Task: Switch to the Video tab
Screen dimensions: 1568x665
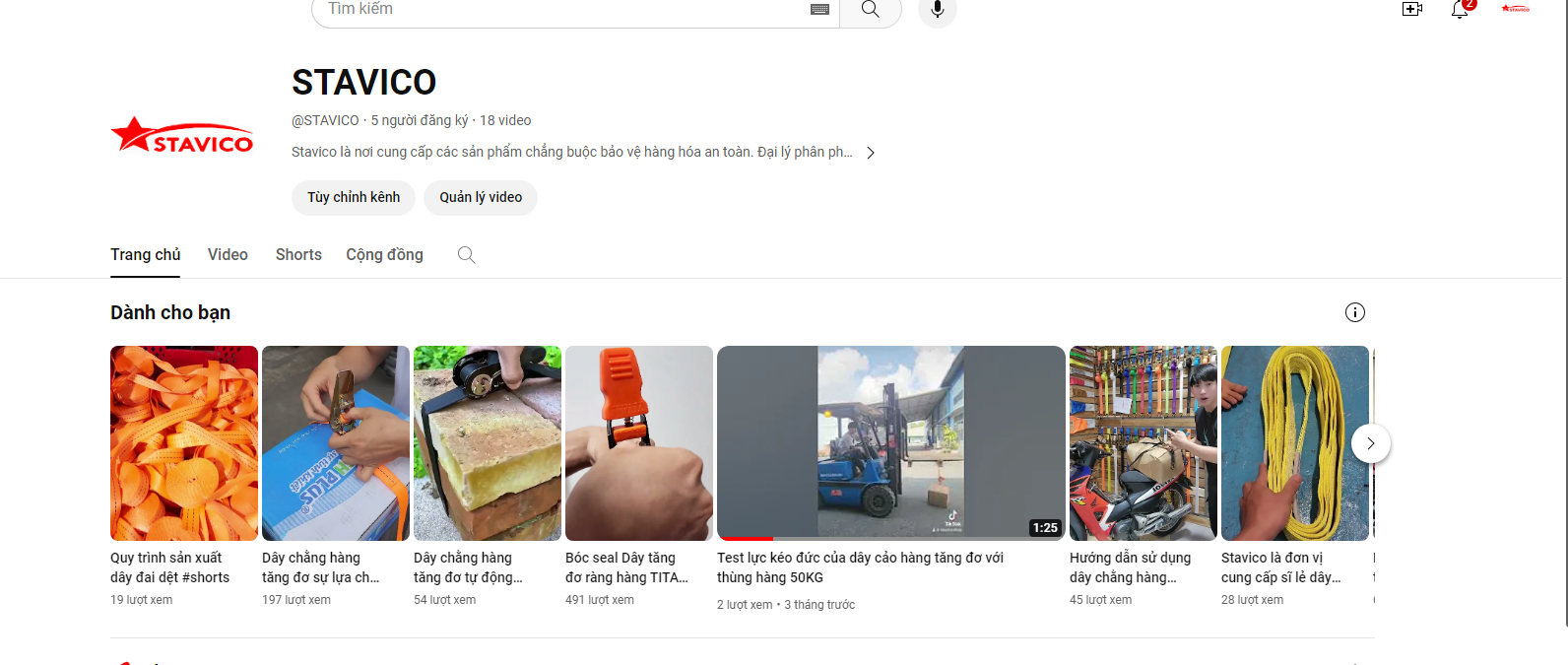Action: pos(228,255)
